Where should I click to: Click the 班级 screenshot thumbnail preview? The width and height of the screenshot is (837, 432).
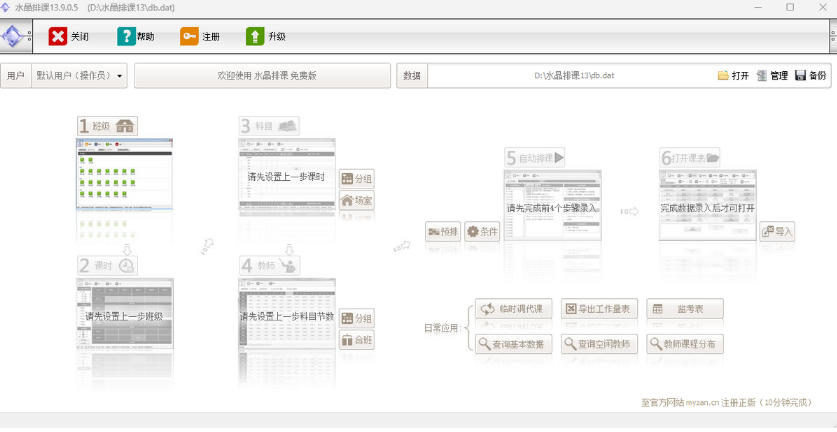[x=125, y=175]
